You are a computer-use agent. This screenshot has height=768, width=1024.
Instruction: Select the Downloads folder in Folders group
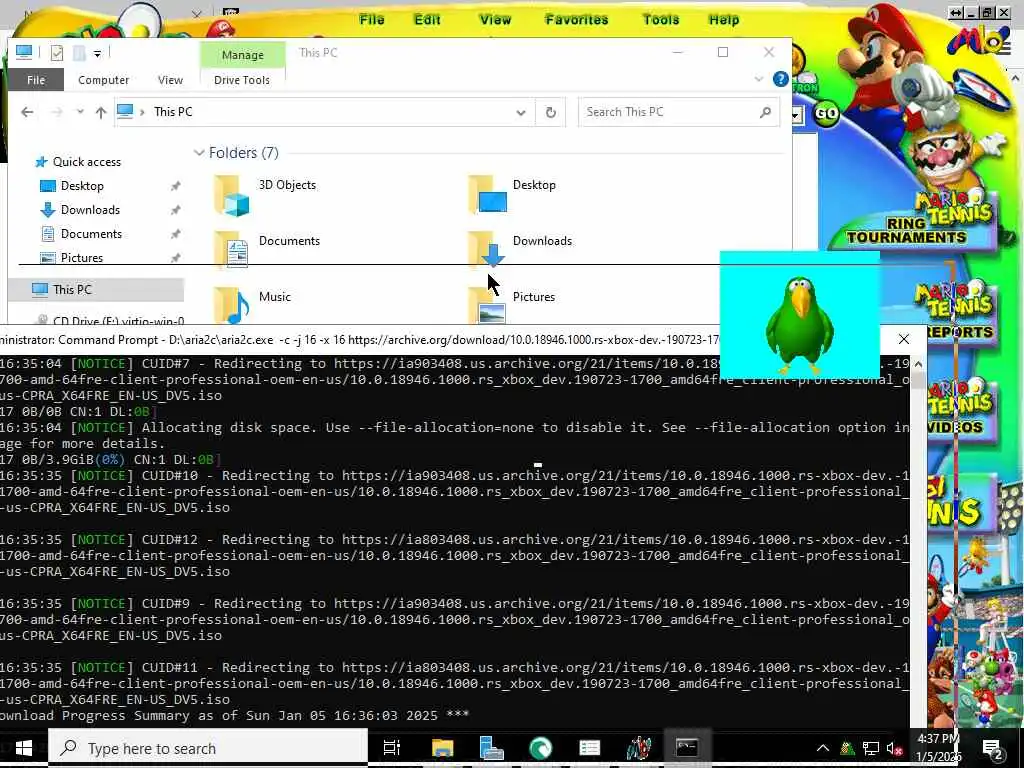pos(520,249)
